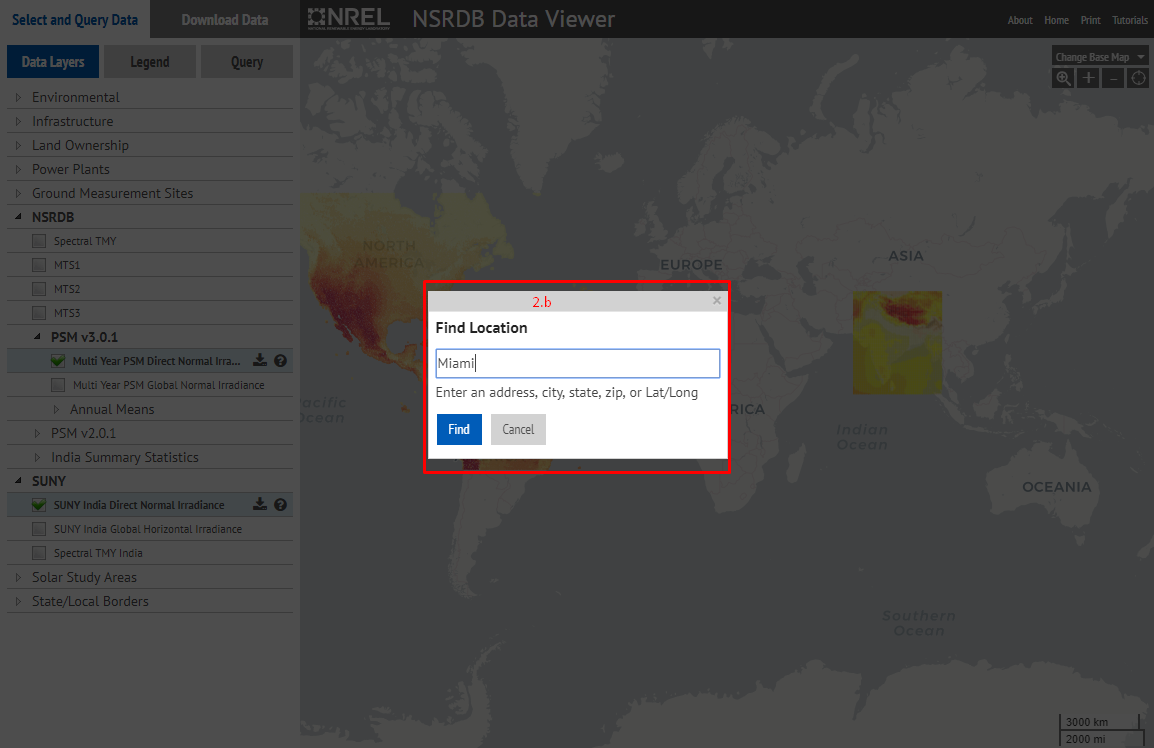This screenshot has height=748, width=1154.
Task: Download Multi Year PSM Direct Normal Irradiance layer
Action: click(260, 360)
